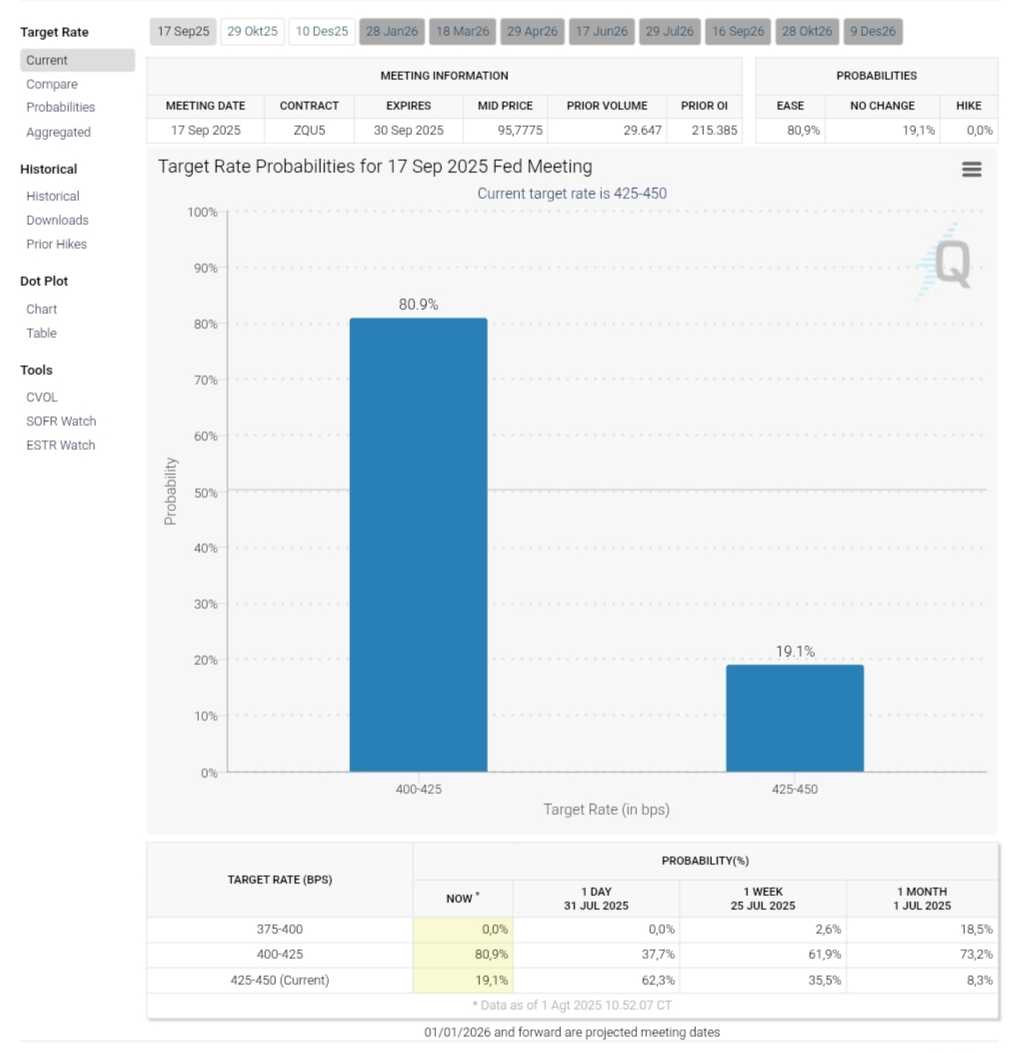Viewport: 1031px width, 1054px height.
Task: Click the 18,5% 1 MONTH cell
Action: (922, 930)
